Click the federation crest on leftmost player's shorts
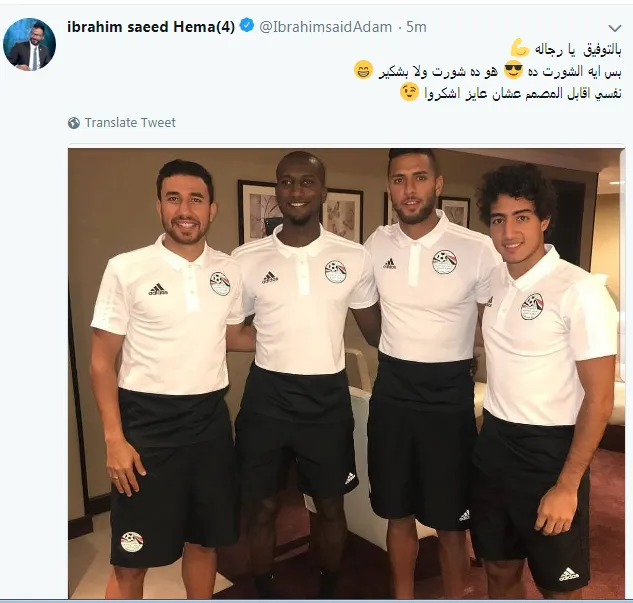This screenshot has width=633, height=603. 132,542
